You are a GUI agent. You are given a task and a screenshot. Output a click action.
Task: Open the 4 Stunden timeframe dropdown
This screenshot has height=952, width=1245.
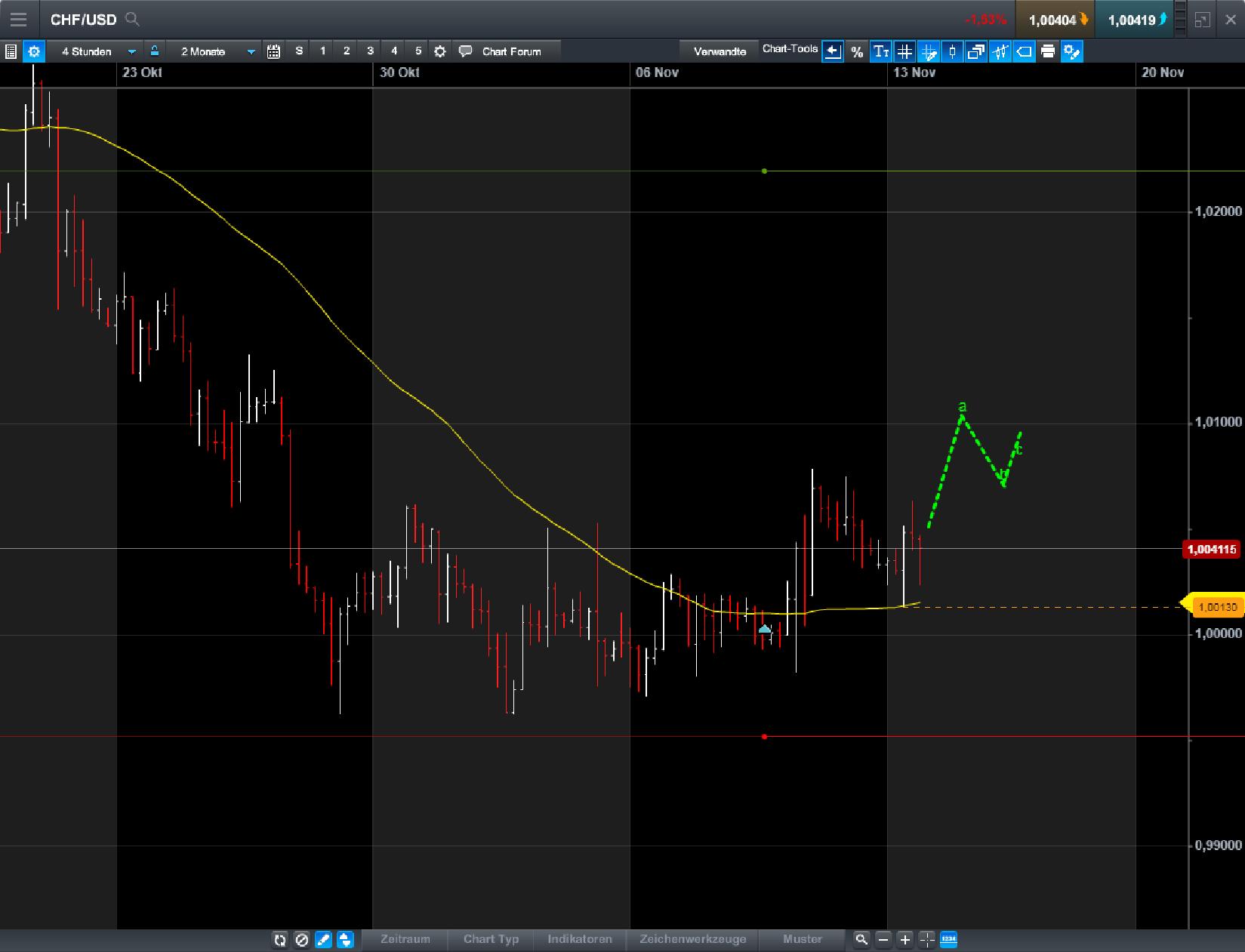98,51
